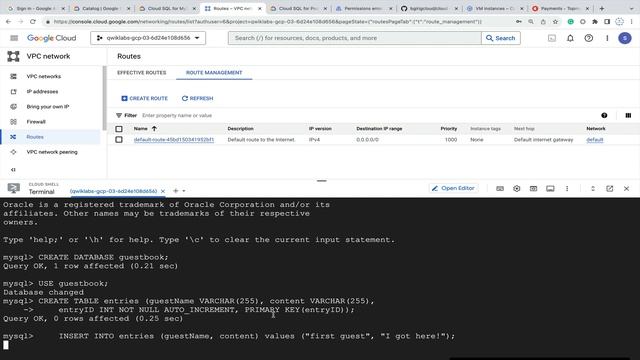Click the Google Cloud logo
This screenshot has height=360, width=640.
[x=51, y=38]
